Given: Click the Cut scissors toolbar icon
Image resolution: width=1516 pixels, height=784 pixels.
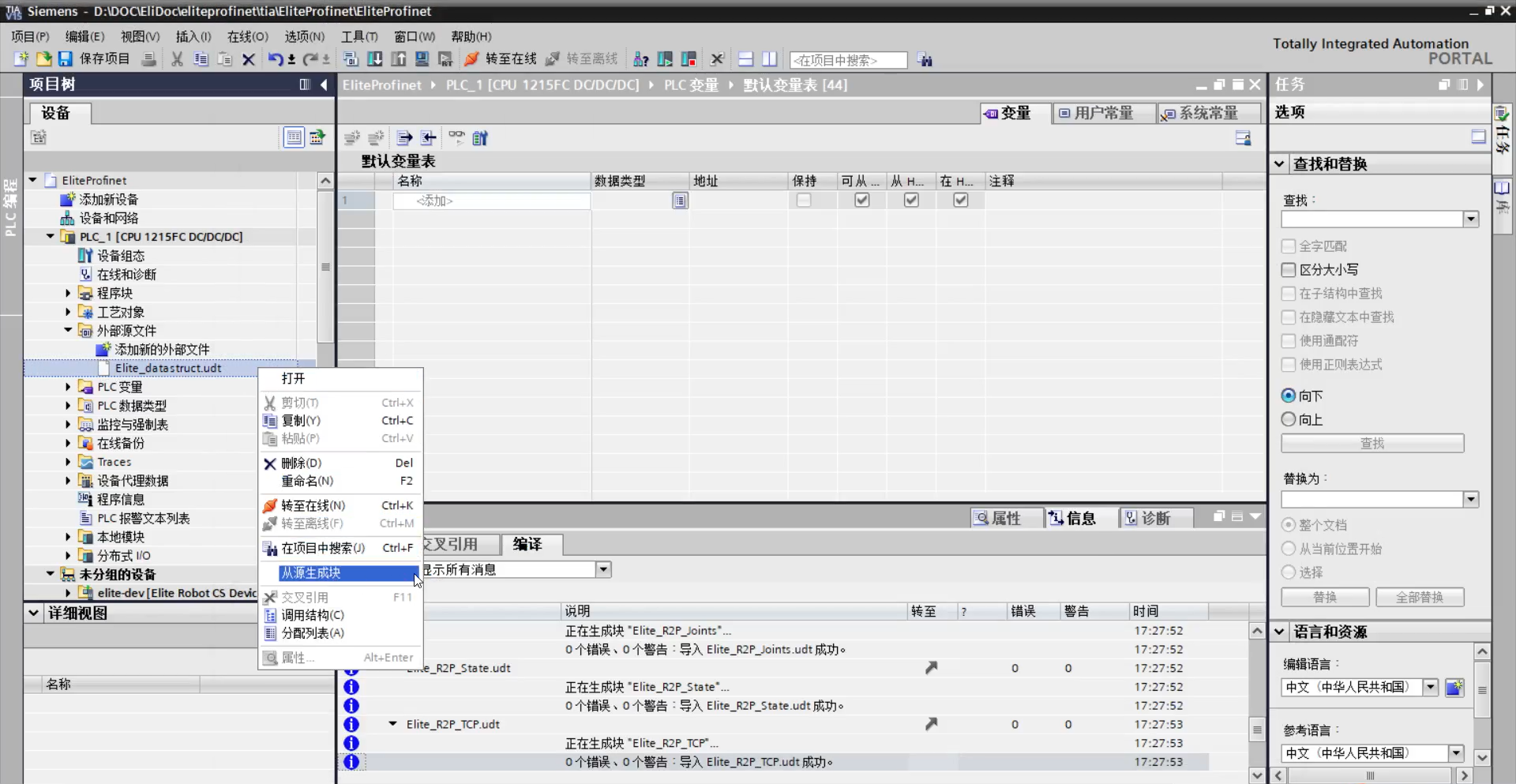Looking at the screenshot, I should coord(177,59).
